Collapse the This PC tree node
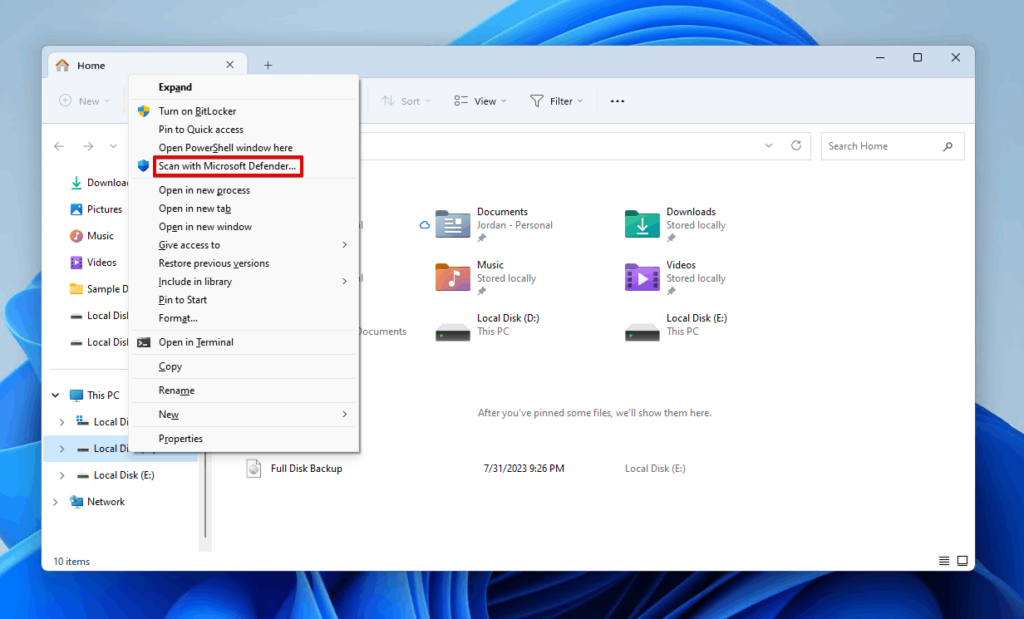This screenshot has width=1024, height=619. tap(56, 394)
